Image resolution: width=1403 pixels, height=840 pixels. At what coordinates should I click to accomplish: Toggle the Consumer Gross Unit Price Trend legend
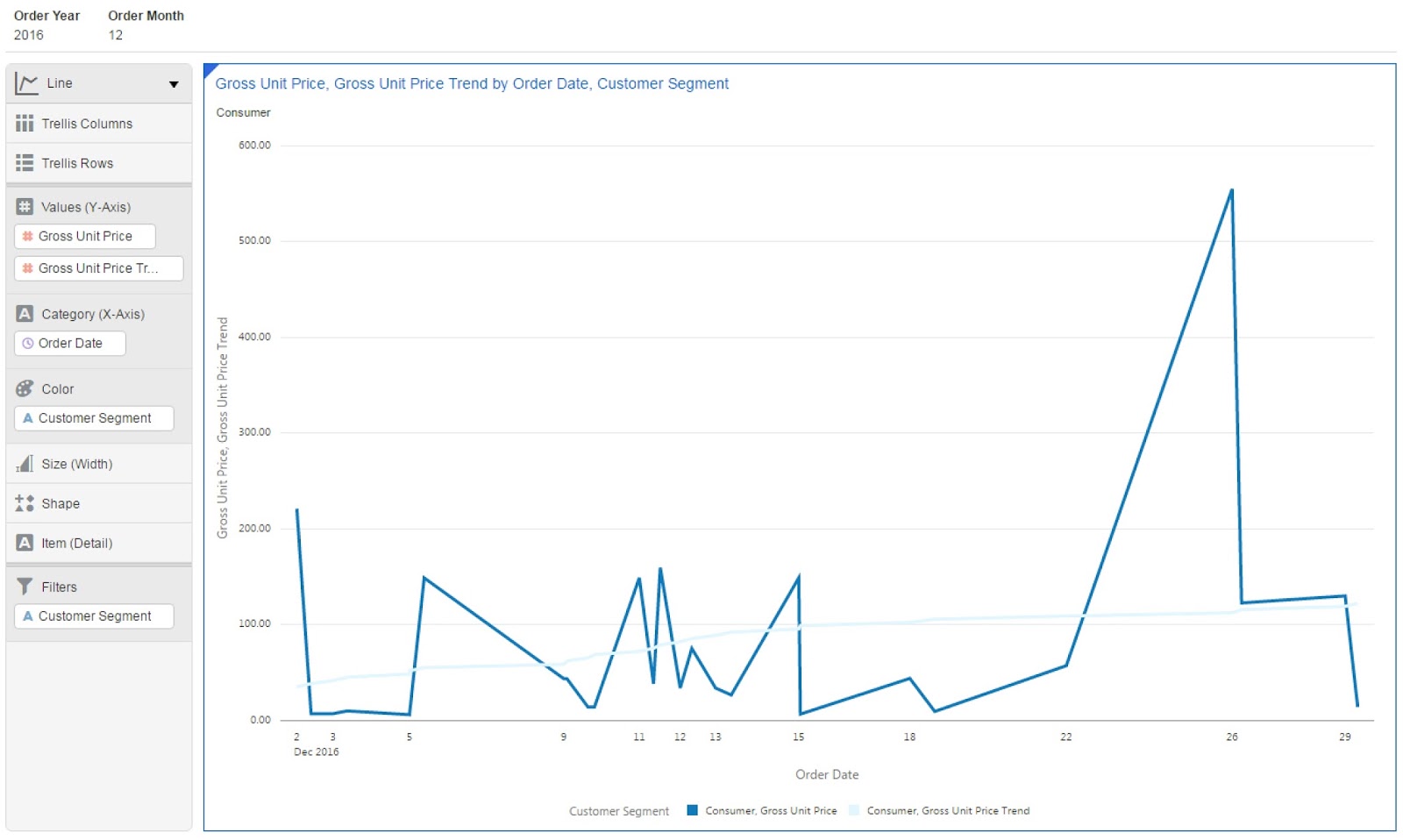coord(948,810)
